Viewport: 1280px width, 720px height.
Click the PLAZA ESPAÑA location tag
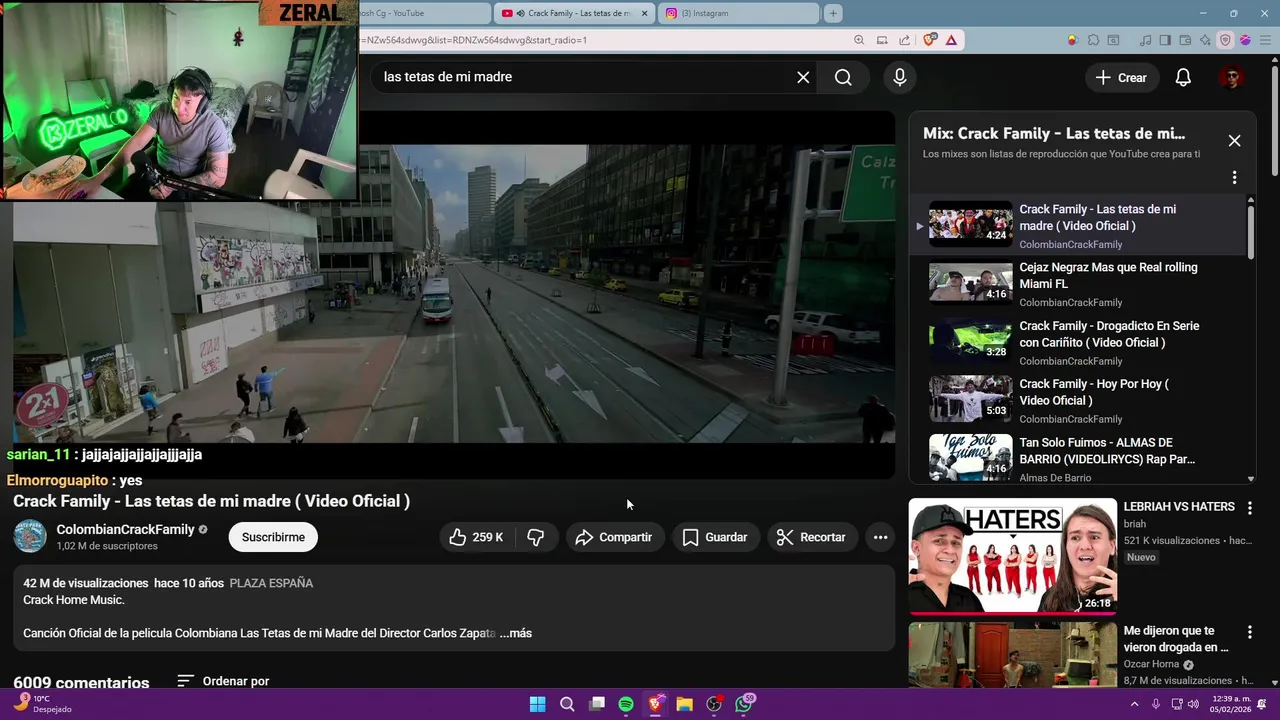(271, 583)
